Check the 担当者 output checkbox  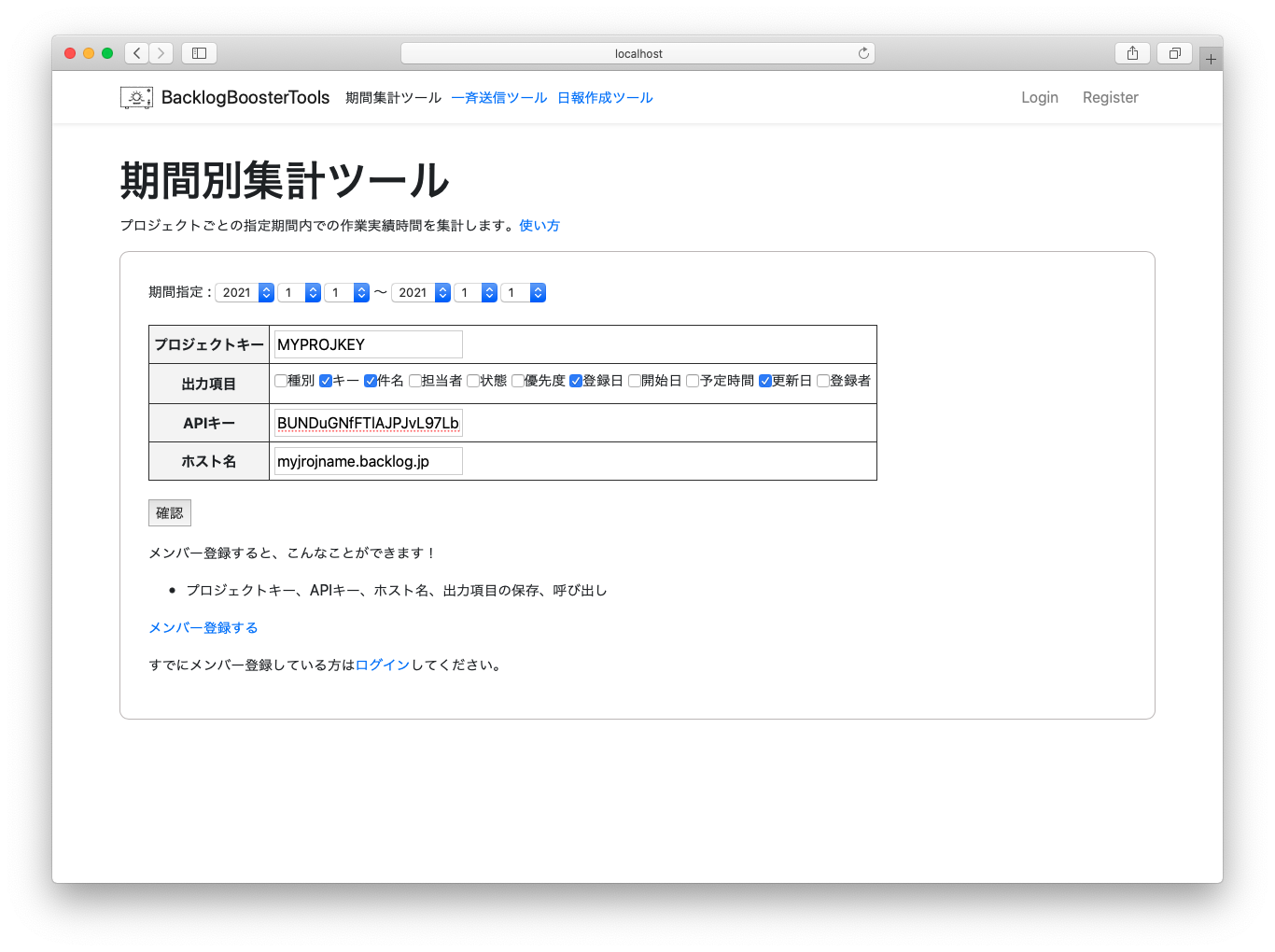pos(415,381)
